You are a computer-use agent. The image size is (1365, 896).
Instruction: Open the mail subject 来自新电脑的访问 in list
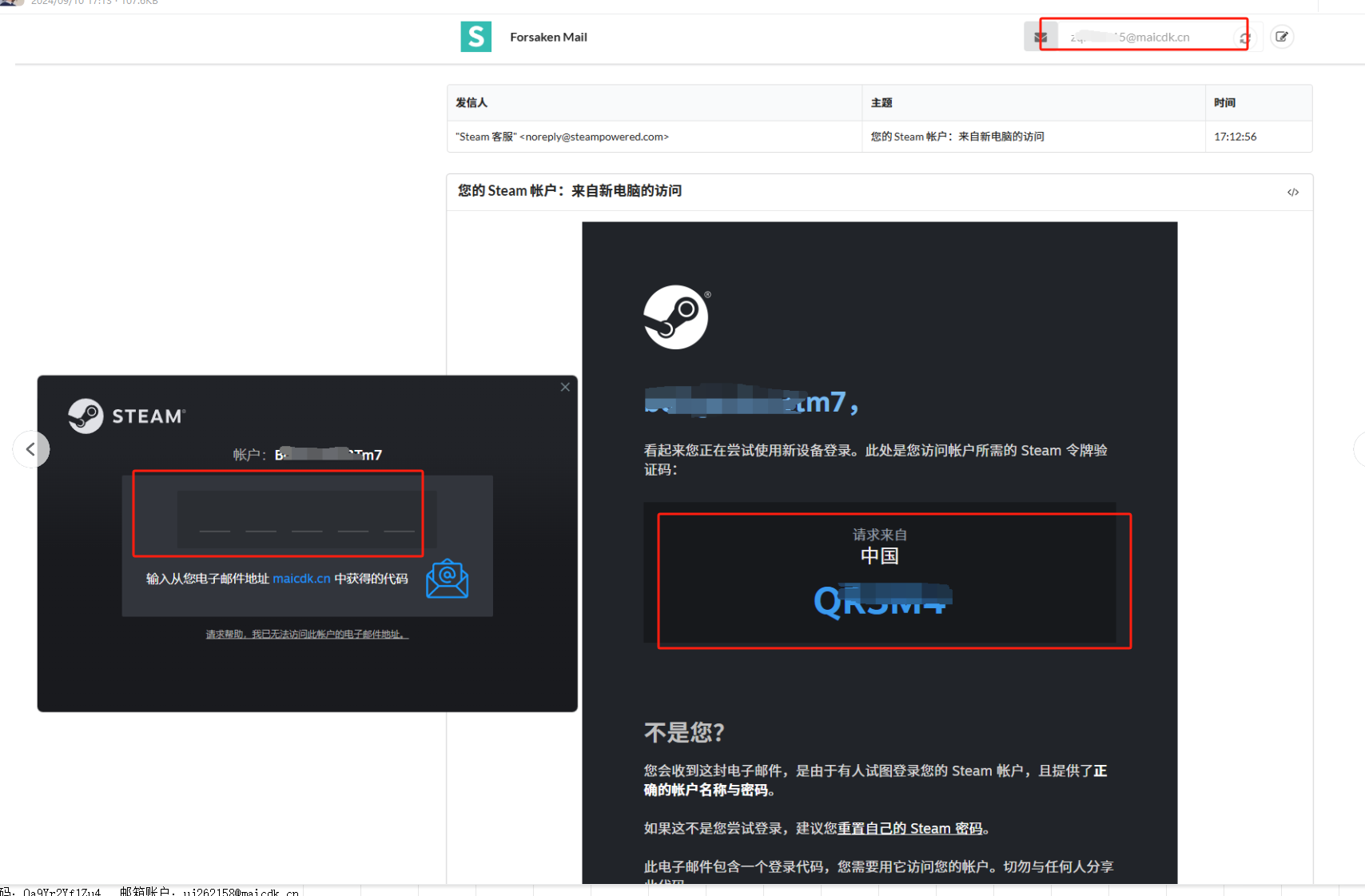(957, 137)
